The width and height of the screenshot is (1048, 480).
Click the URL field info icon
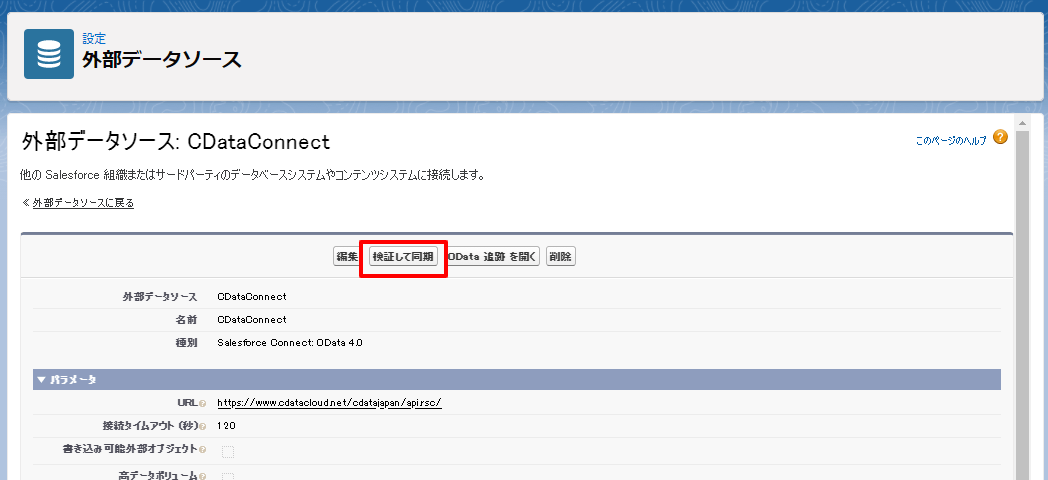tap(203, 404)
